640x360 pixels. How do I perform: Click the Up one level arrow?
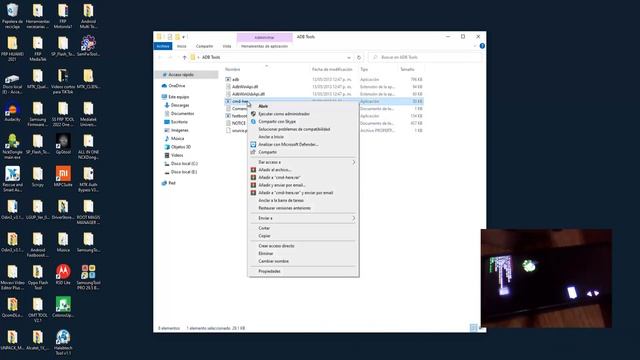click(184, 58)
